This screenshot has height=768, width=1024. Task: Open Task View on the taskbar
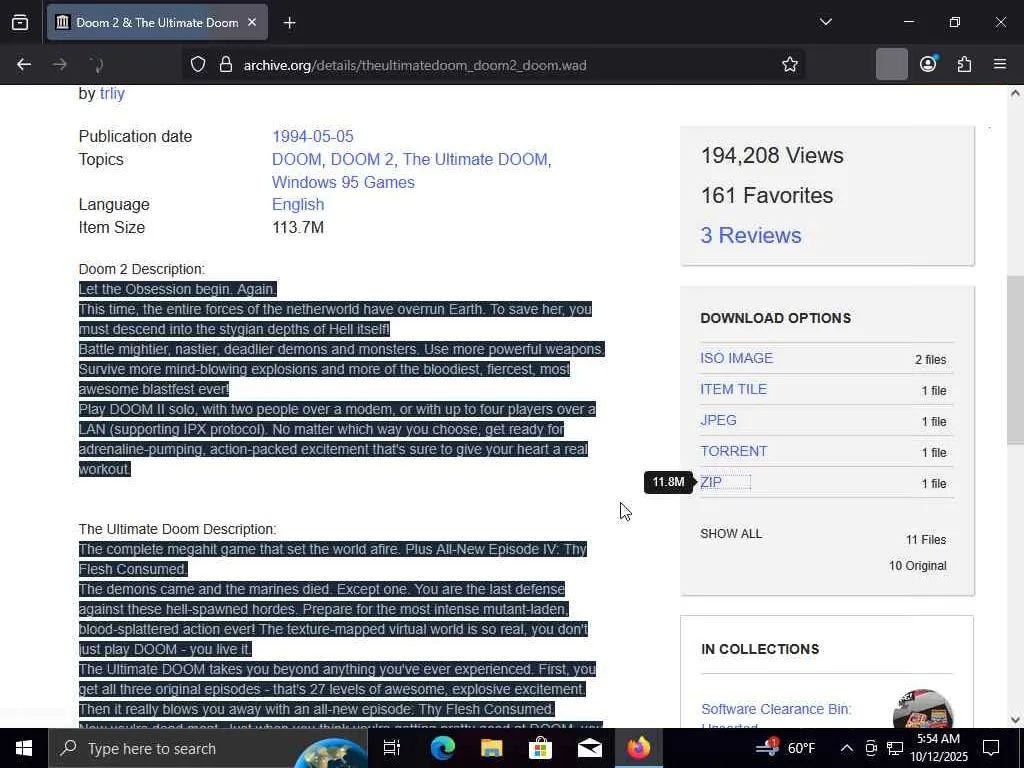[x=392, y=748]
